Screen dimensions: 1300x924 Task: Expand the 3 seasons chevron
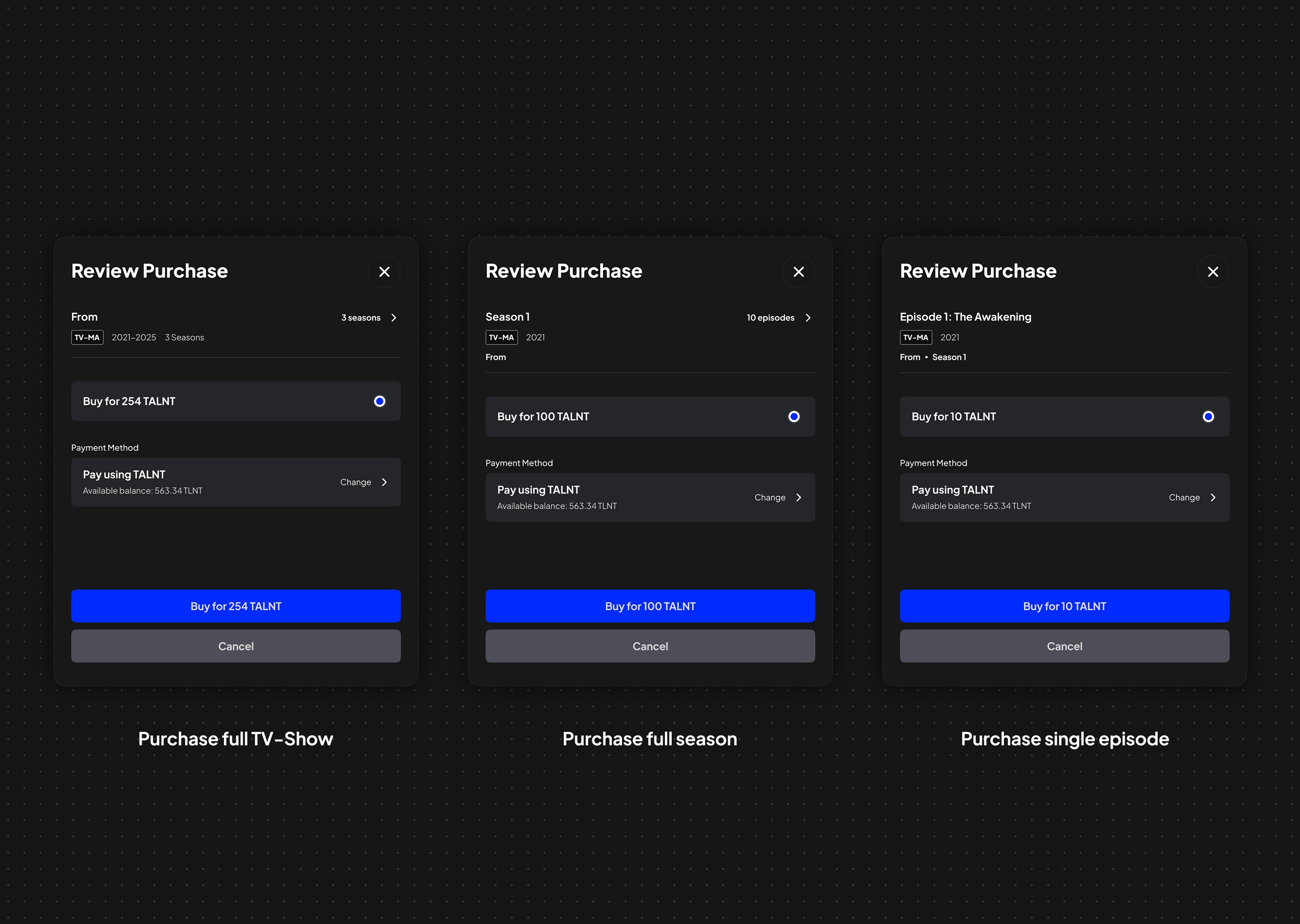(x=394, y=318)
